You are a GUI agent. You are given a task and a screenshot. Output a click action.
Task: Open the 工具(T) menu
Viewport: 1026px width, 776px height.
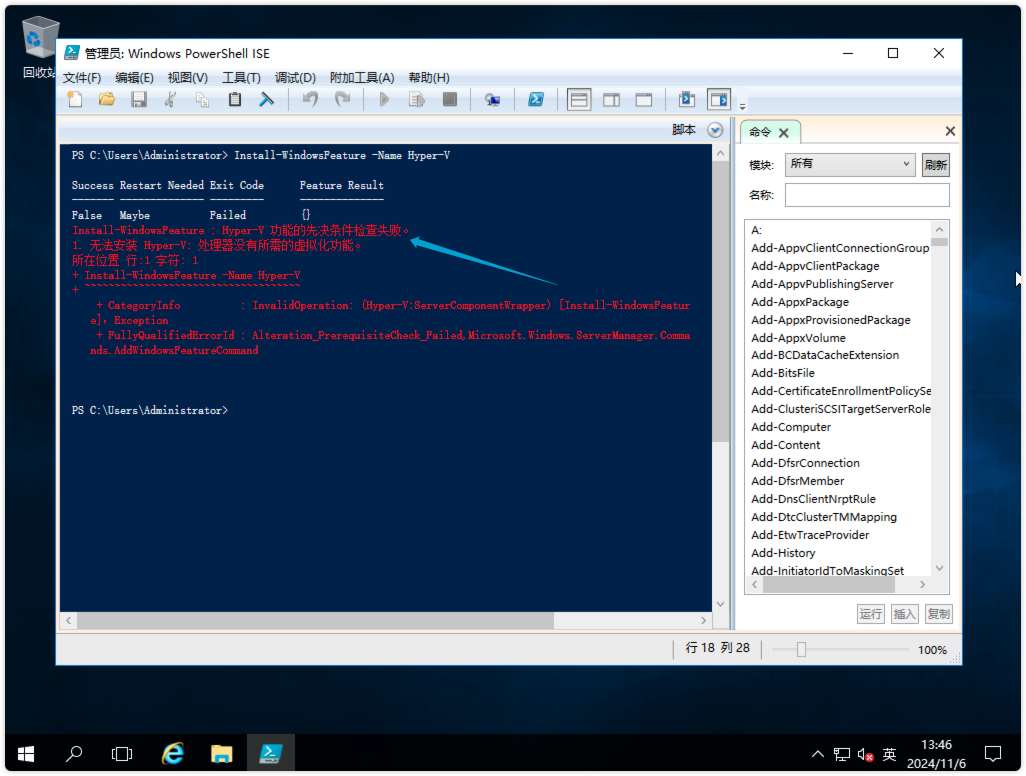pyautogui.click(x=241, y=78)
